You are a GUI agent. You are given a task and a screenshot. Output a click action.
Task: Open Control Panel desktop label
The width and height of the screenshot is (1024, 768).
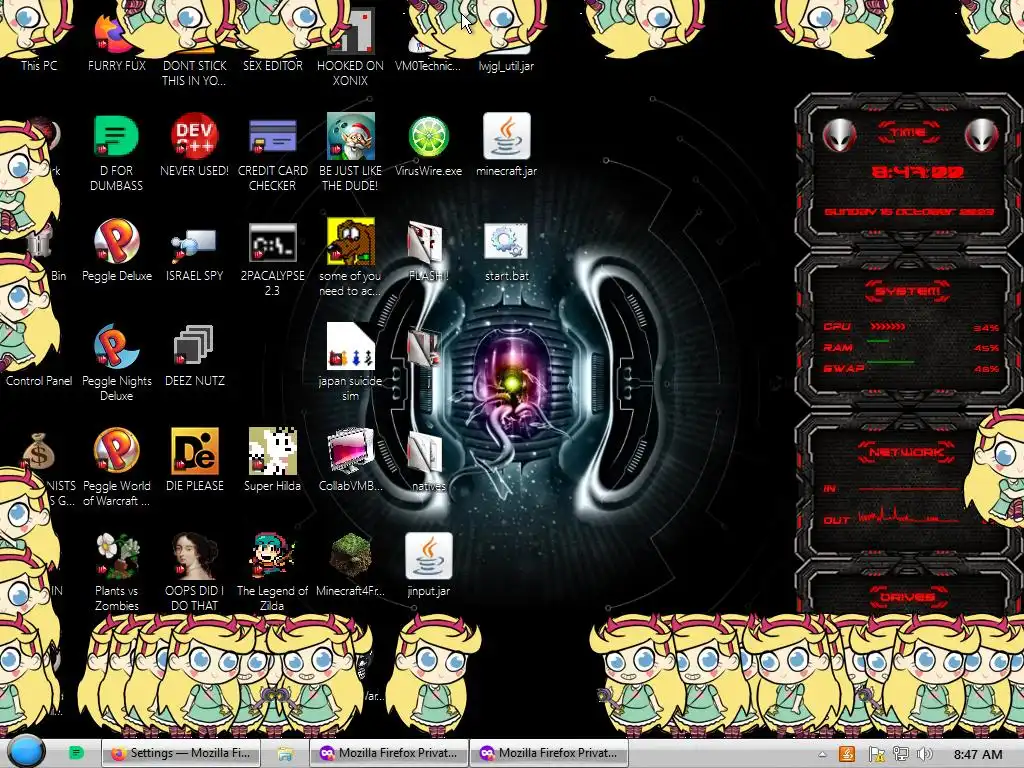tap(39, 381)
